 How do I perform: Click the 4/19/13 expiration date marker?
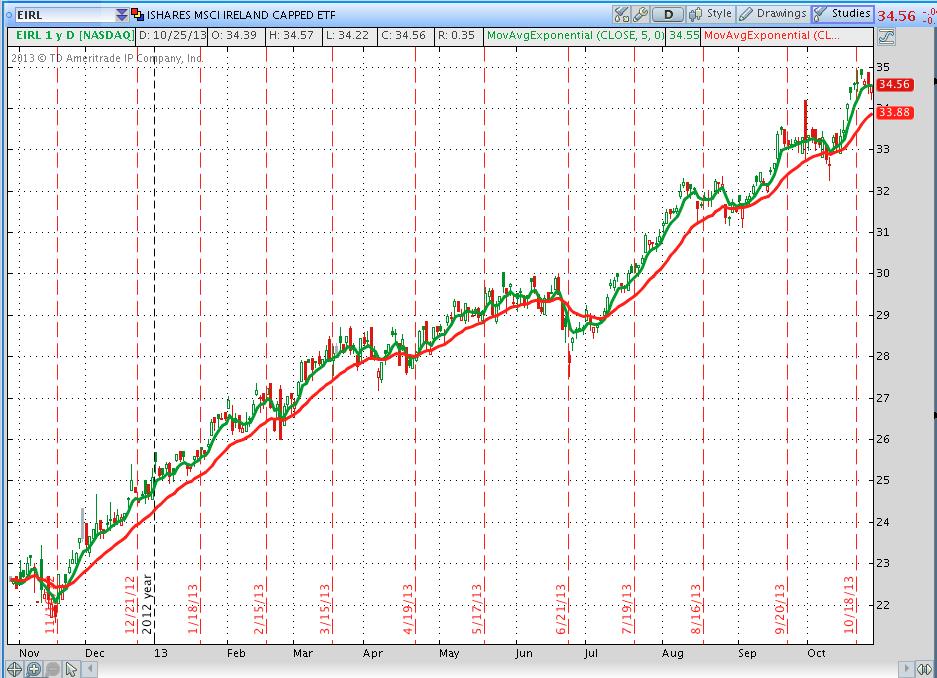click(408, 609)
